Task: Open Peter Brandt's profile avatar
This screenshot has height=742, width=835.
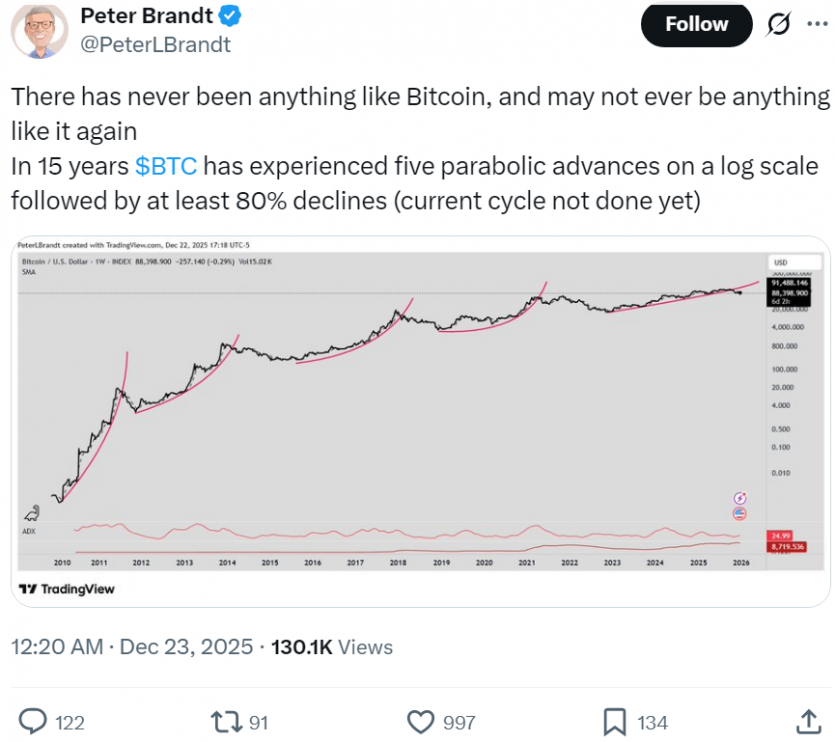Action: coord(38,30)
